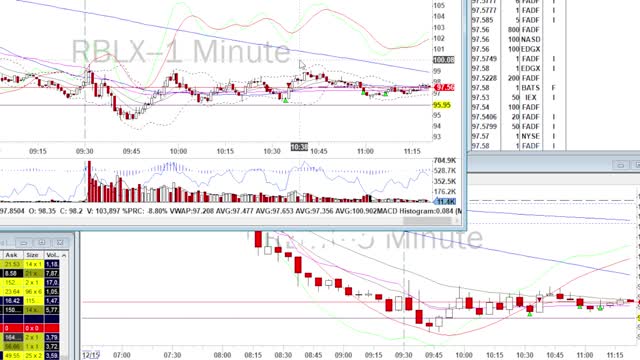Click the yellow 95.95 price level label
Image resolution: width=640 pixels, height=360 pixels.
[x=442, y=105]
